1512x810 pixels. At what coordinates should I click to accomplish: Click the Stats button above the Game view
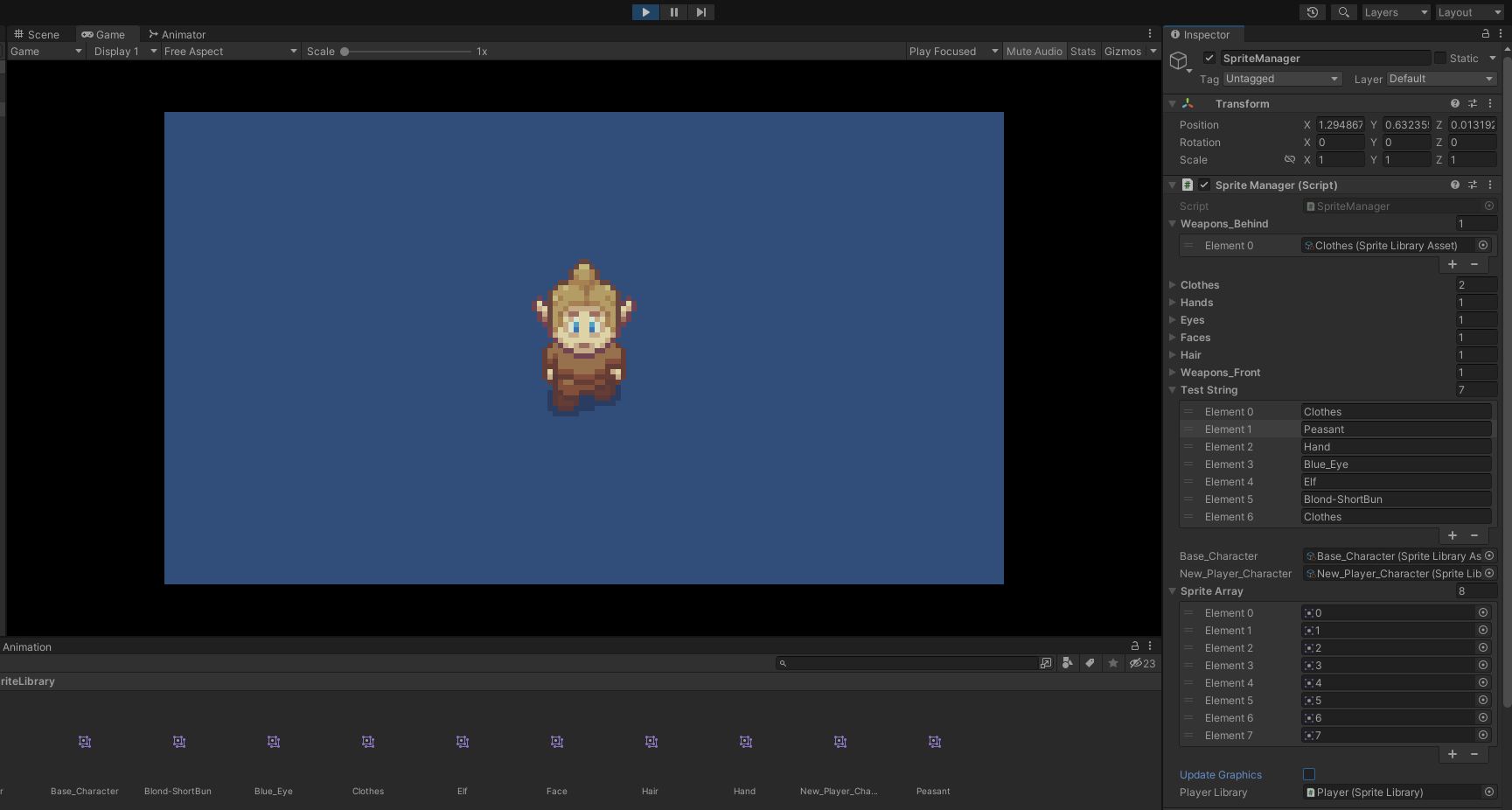point(1083,51)
